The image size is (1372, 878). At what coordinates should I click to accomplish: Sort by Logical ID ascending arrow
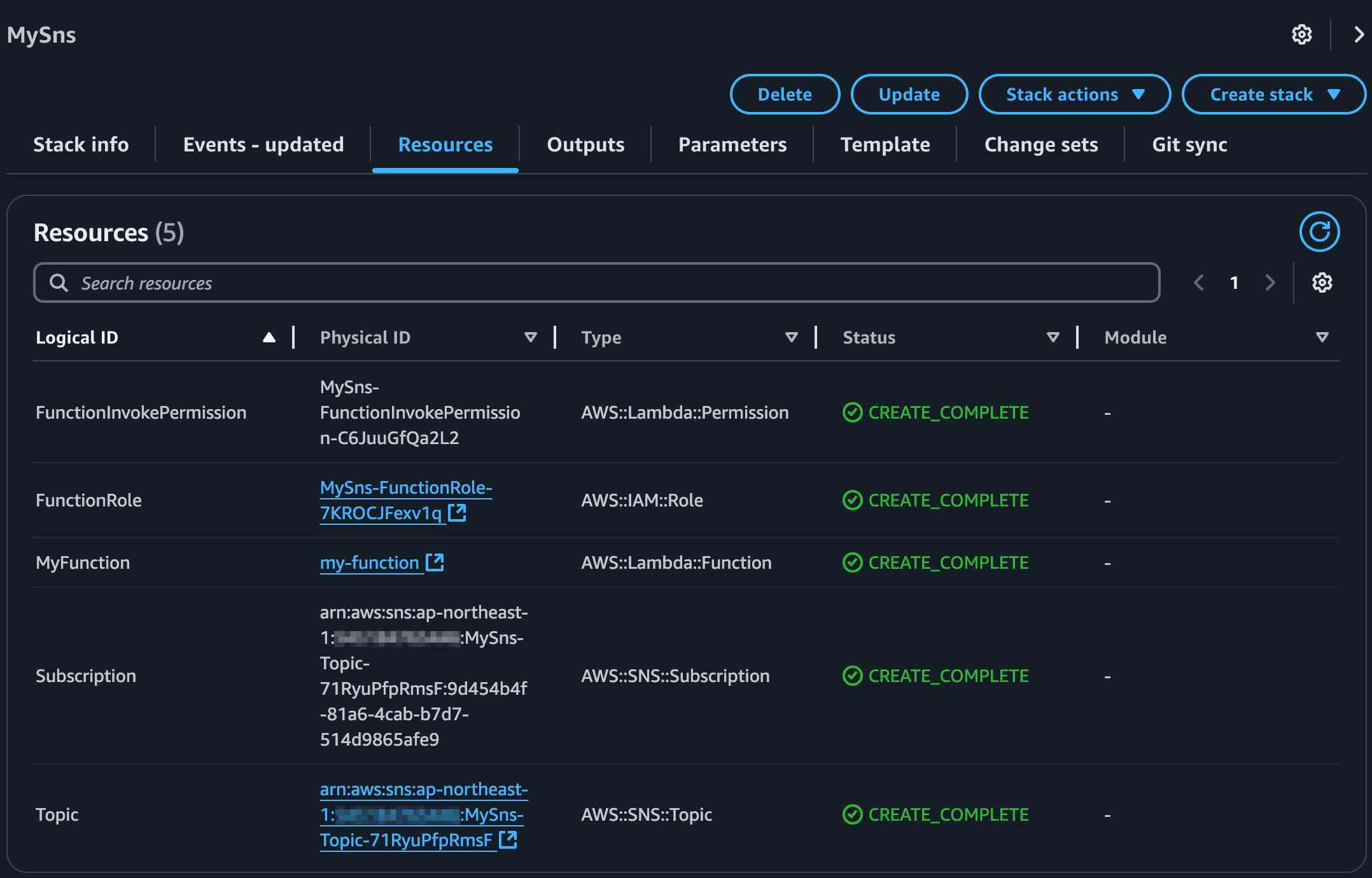(269, 337)
